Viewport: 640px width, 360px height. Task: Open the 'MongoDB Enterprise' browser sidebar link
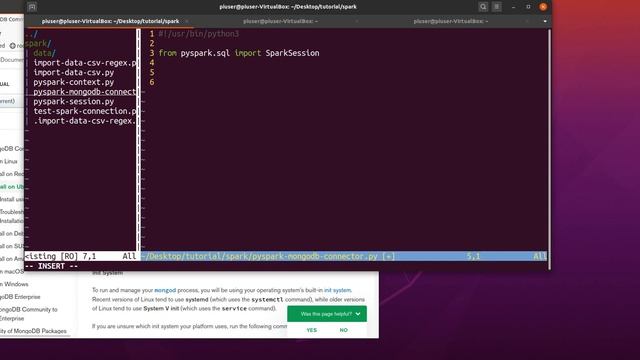click(20, 297)
